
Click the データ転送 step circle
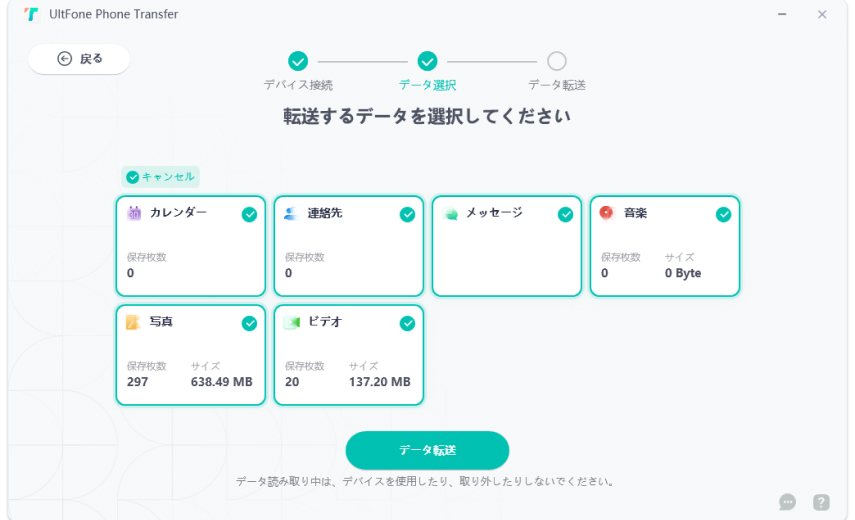[557, 61]
